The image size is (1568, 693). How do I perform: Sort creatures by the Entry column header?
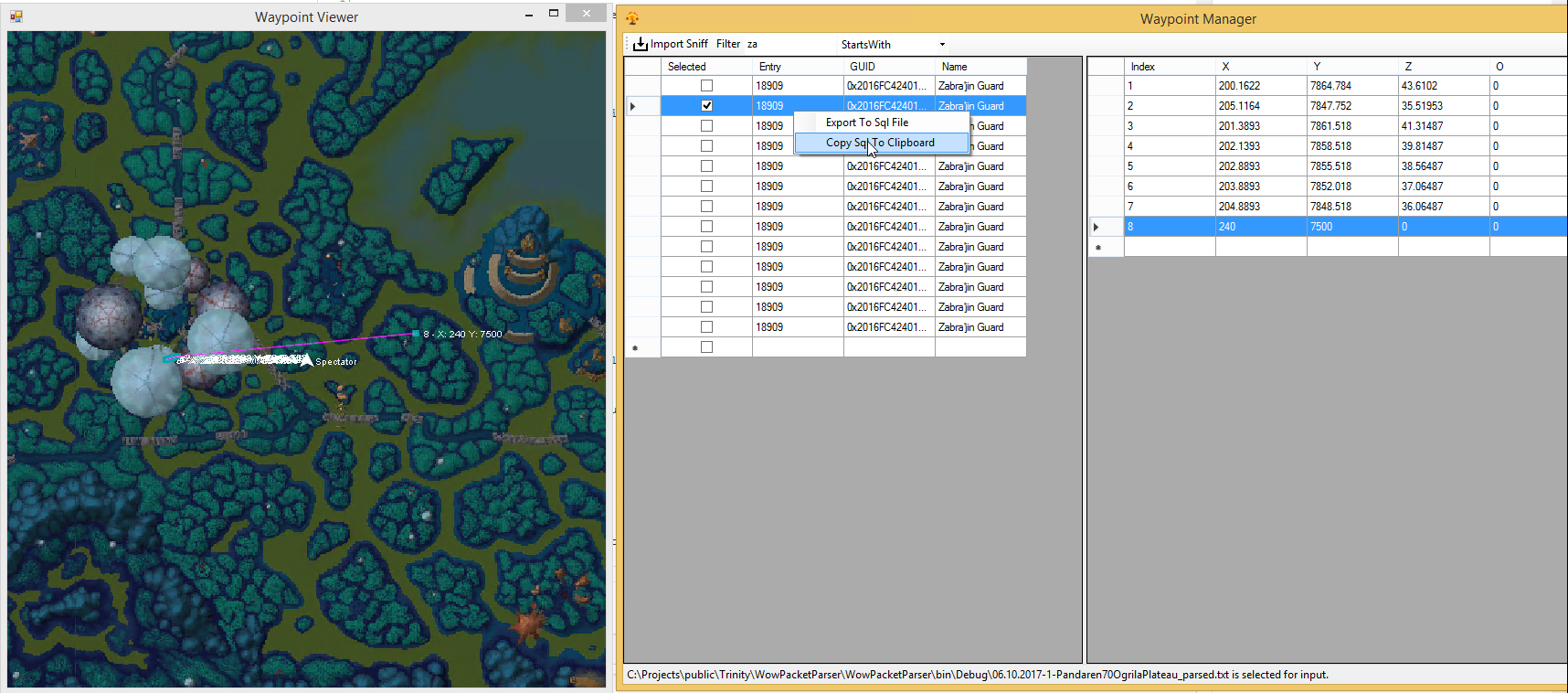pyautogui.click(x=798, y=67)
